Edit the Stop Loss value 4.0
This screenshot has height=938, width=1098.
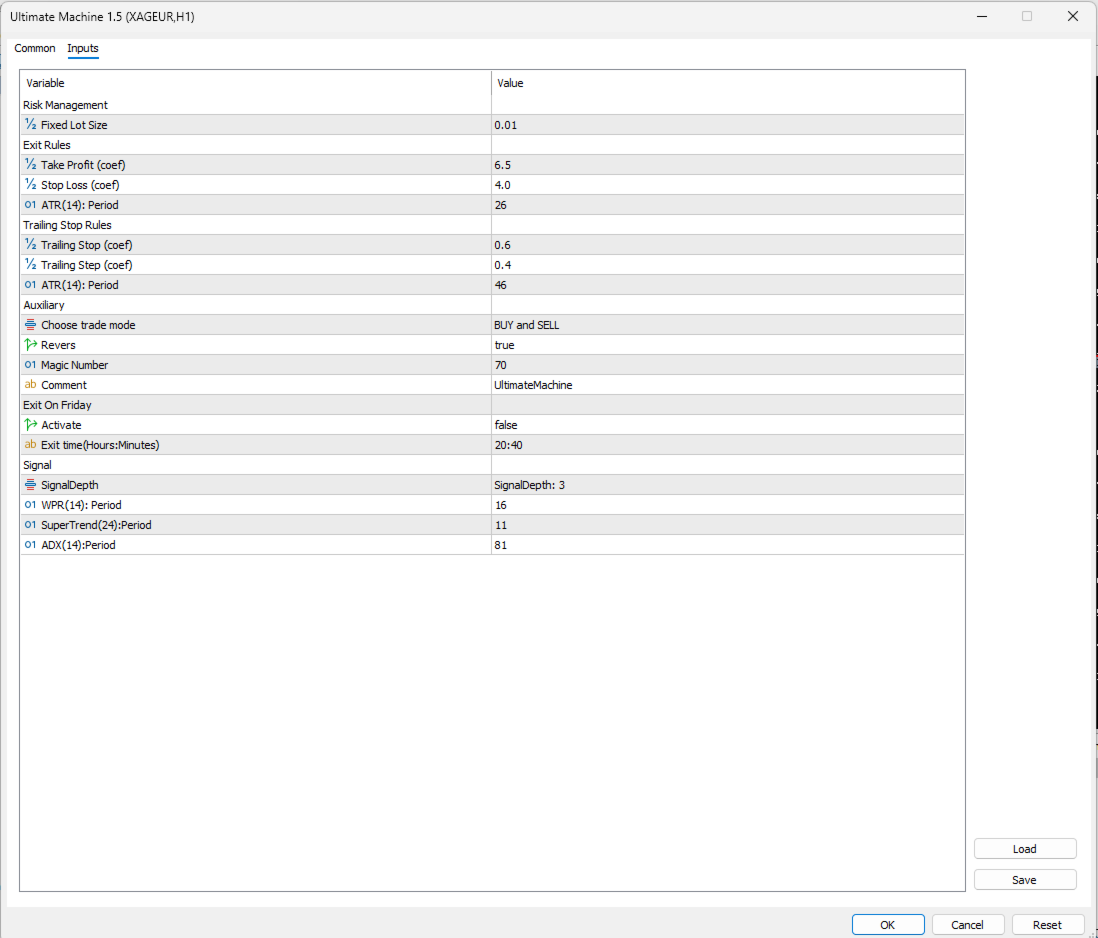tap(728, 185)
